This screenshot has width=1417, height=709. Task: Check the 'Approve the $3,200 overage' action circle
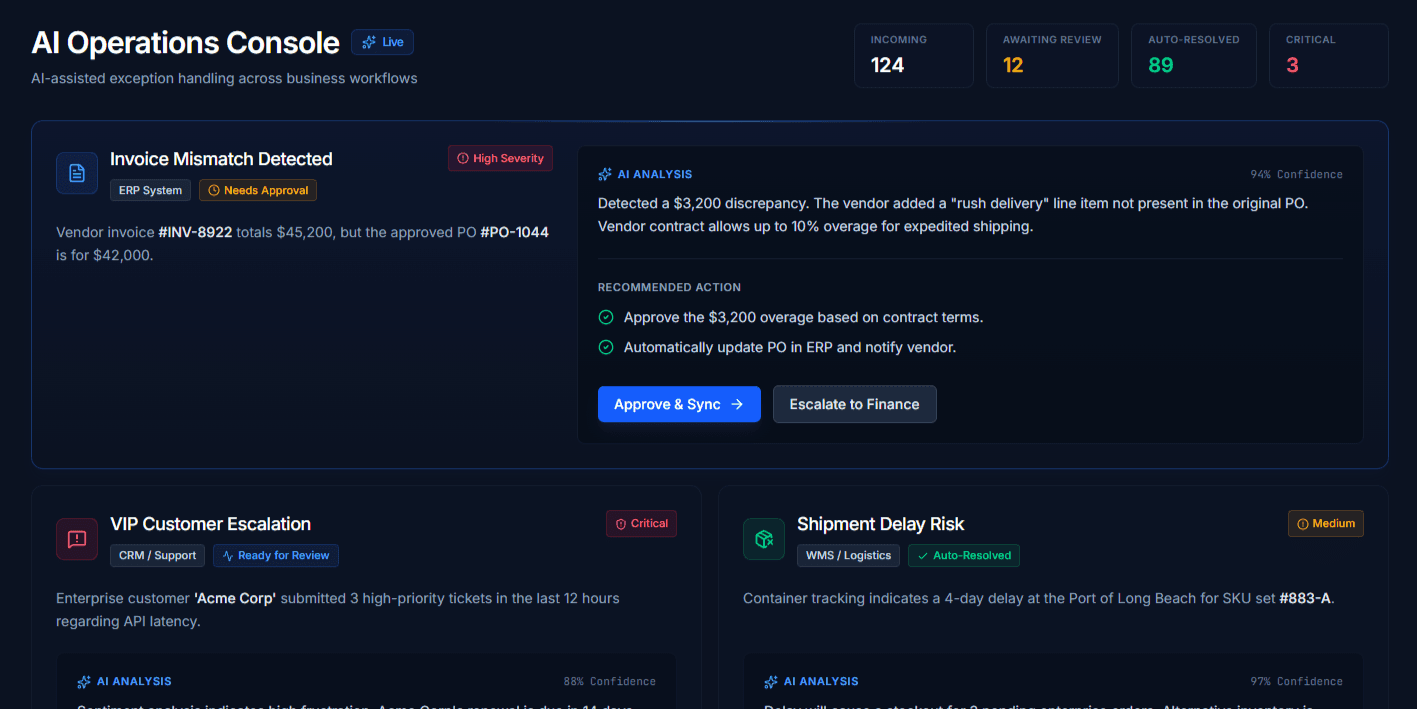[x=605, y=316]
